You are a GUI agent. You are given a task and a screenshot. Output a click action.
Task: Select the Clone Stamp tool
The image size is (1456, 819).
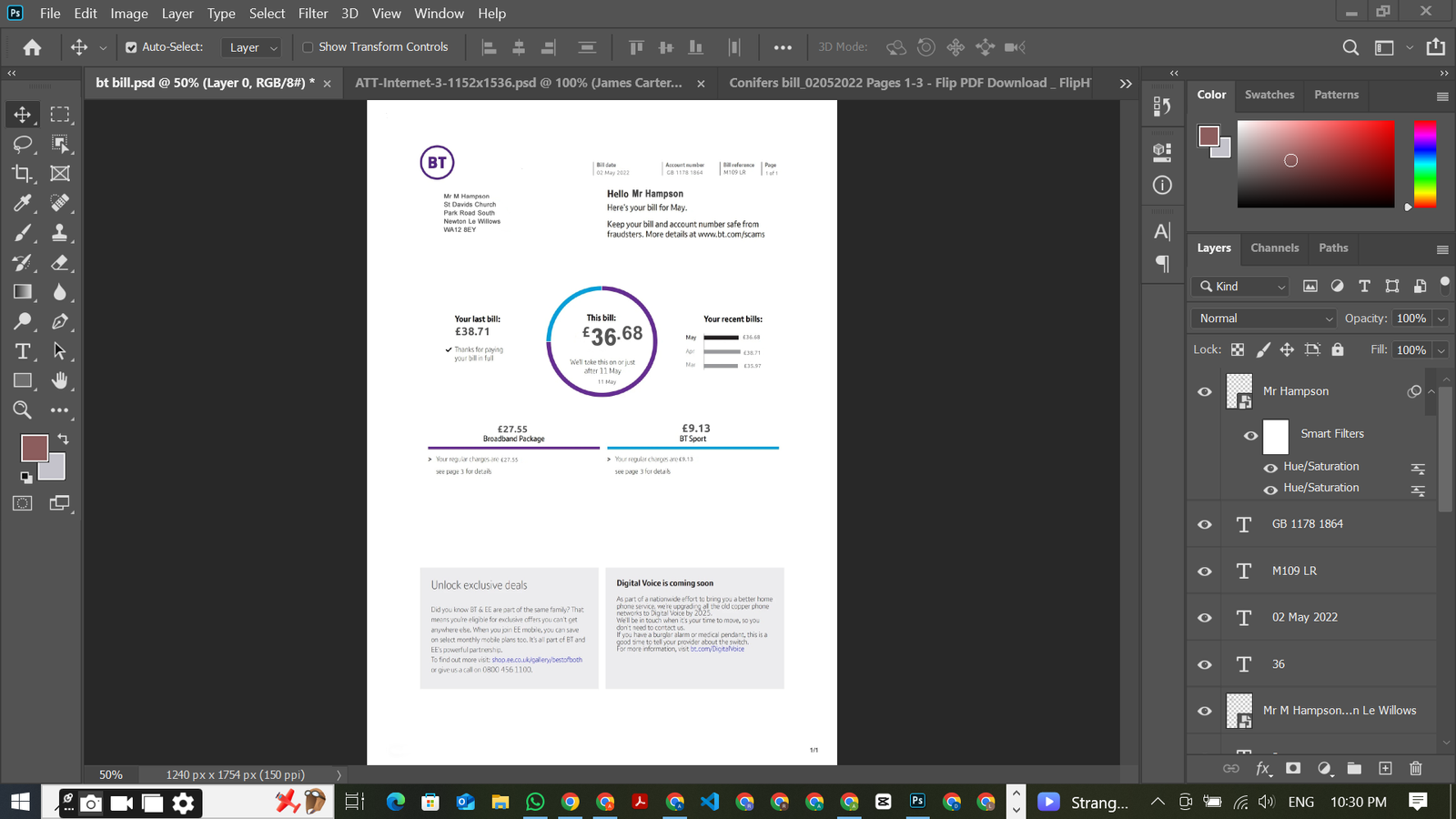click(x=60, y=233)
